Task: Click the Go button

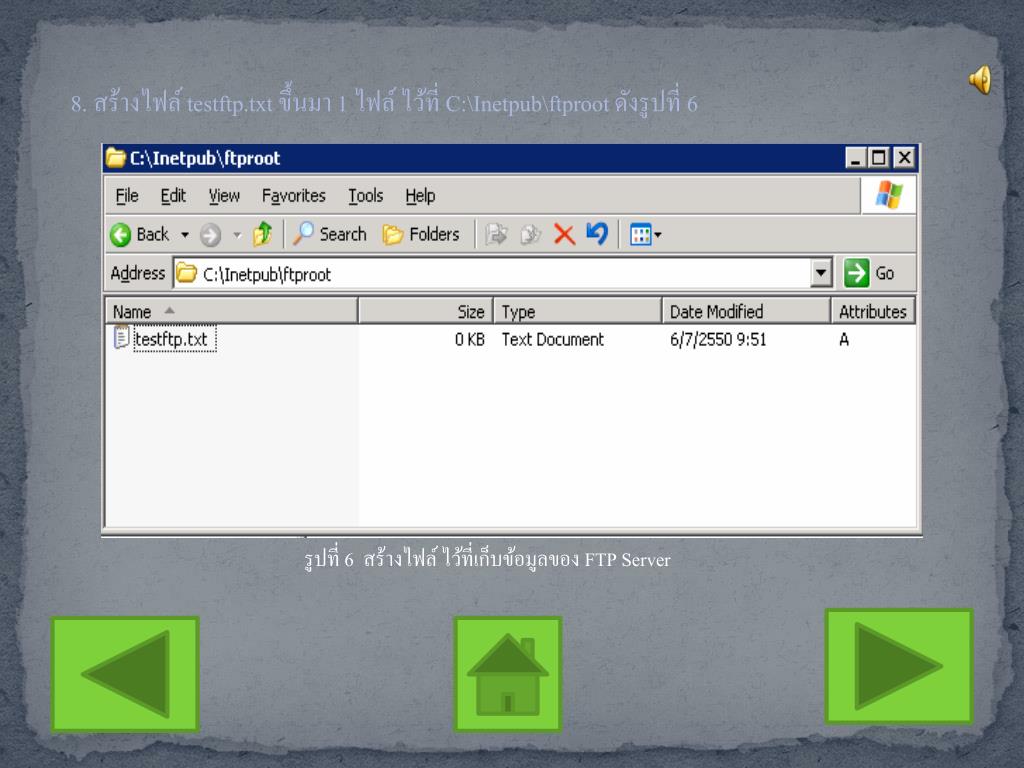Action: (x=871, y=273)
